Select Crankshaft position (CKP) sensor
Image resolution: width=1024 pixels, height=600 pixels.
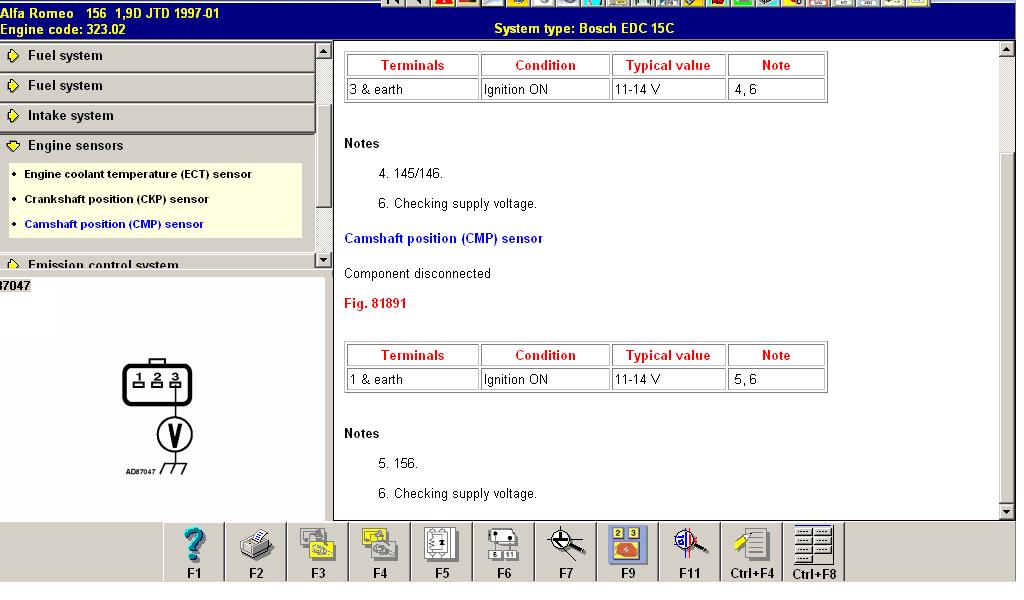(x=116, y=199)
